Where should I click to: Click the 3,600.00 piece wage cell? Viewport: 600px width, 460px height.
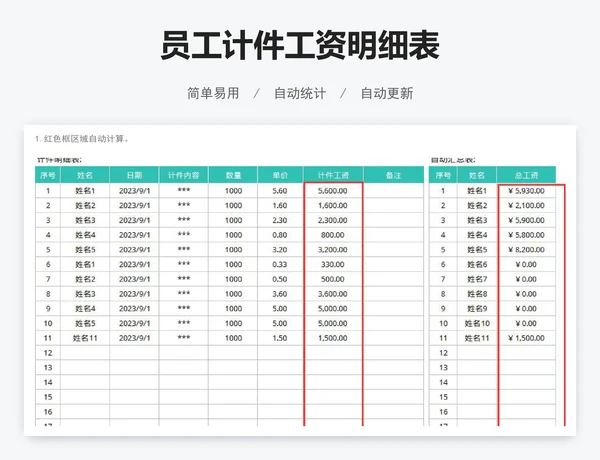[333, 294]
